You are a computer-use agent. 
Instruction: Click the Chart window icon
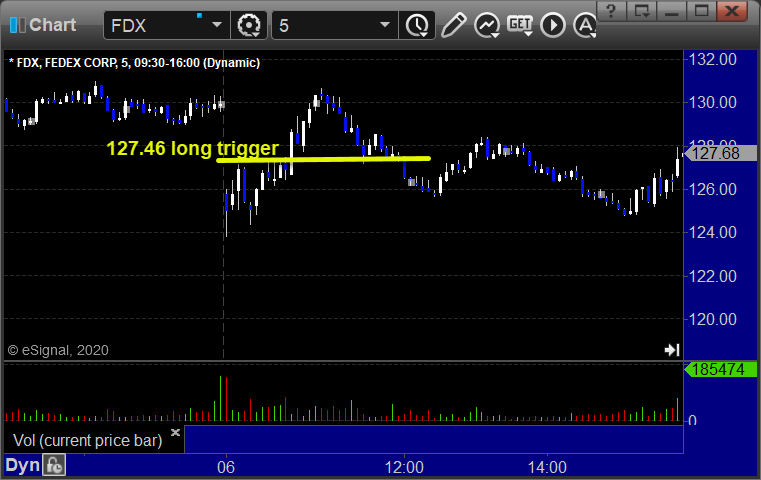point(17,25)
